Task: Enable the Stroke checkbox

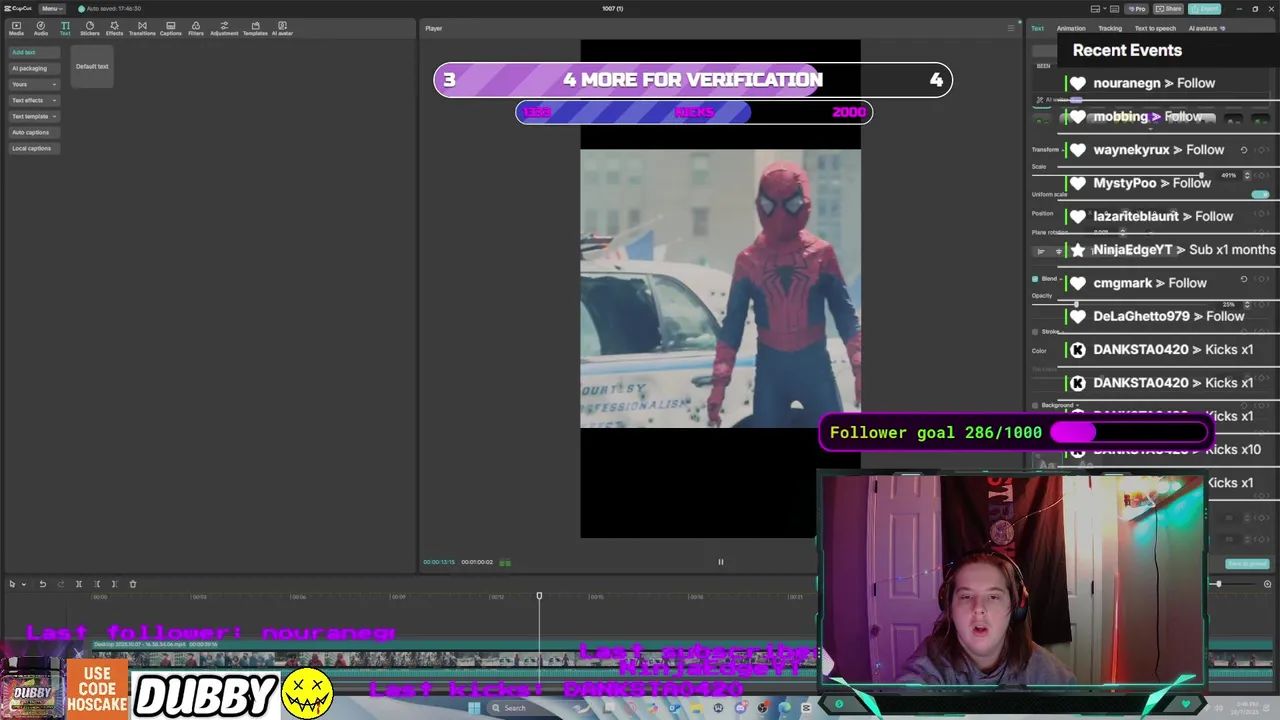Action: click(1035, 331)
